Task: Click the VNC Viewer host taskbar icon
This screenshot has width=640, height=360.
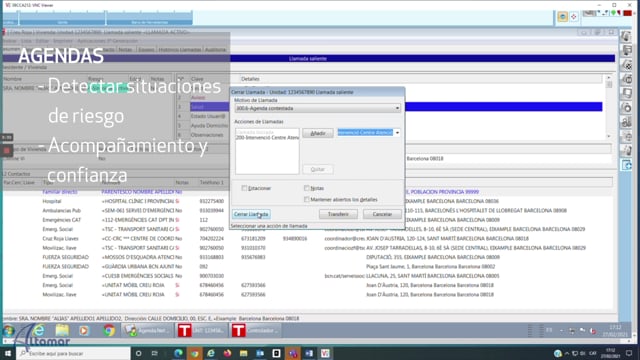Action: point(325,353)
